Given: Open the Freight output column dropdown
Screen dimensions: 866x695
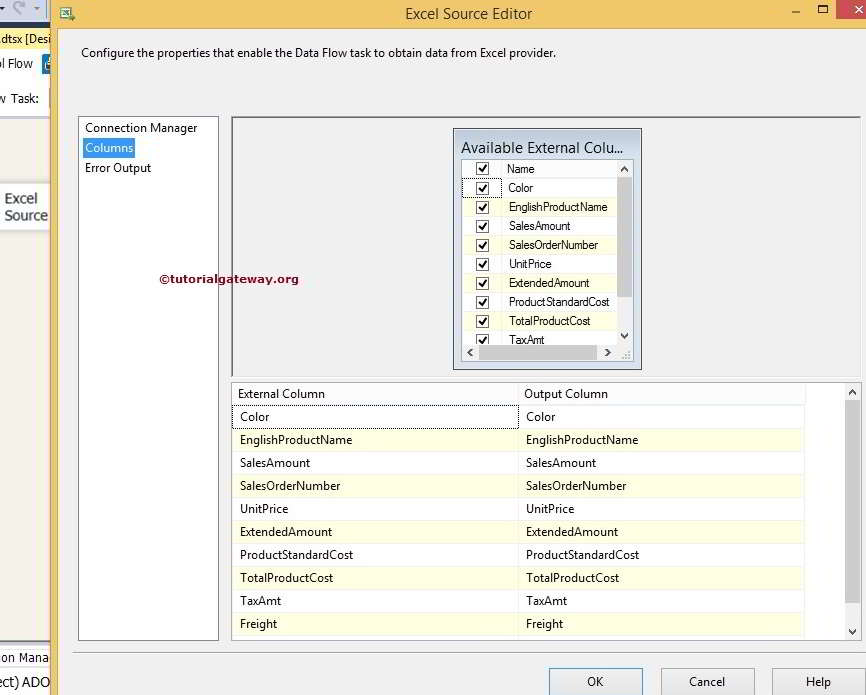Looking at the screenshot, I should coord(794,623).
